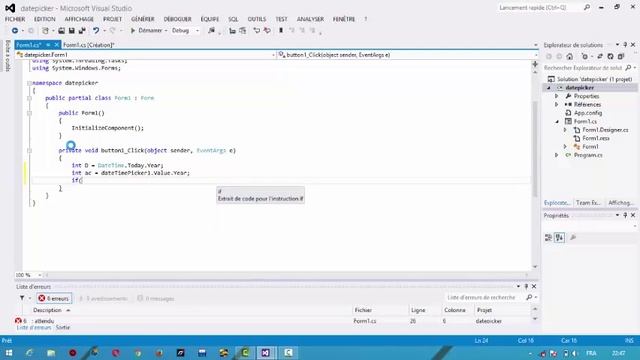This screenshot has height=360, width=640.
Task: Expand the Références node
Action: coord(556,104)
